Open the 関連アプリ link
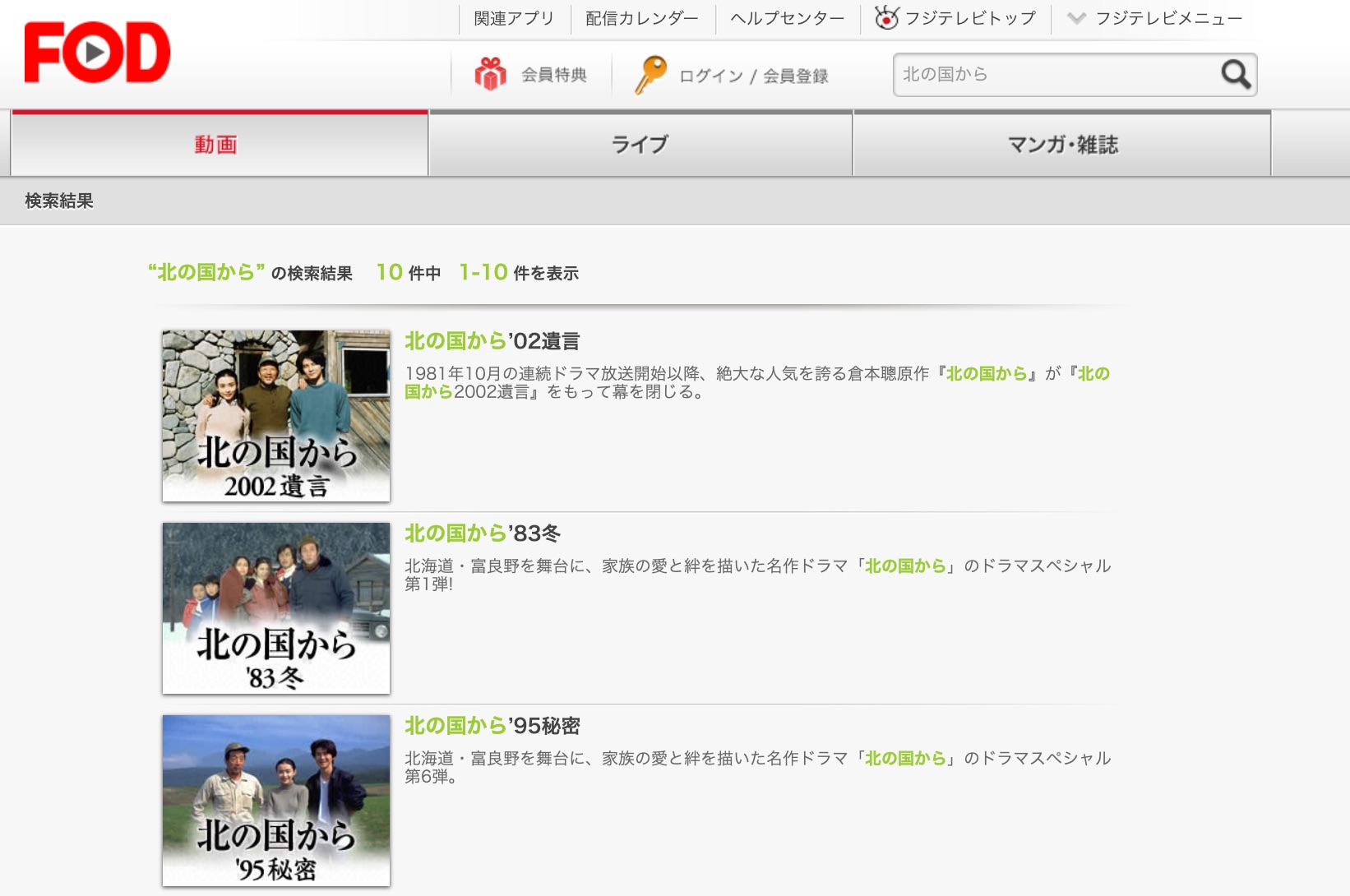Screen dimensions: 1350x896 514,18
